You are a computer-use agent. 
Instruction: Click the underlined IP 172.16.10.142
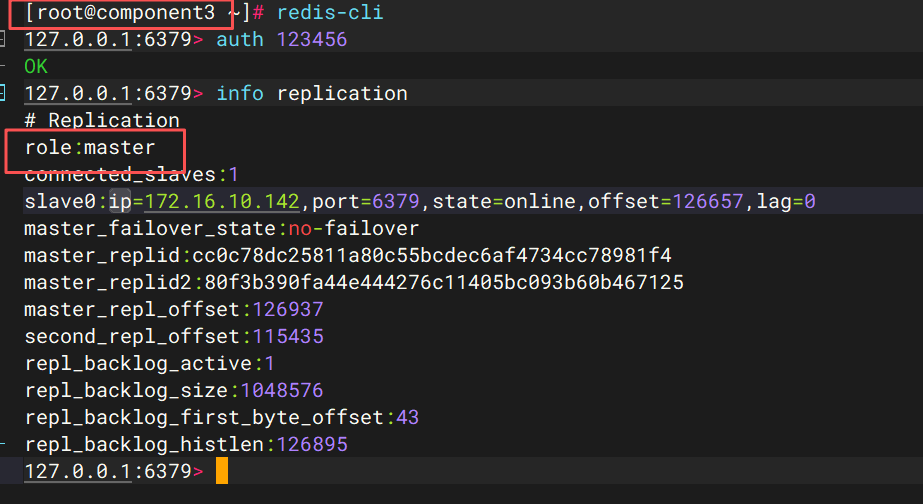pos(222,202)
